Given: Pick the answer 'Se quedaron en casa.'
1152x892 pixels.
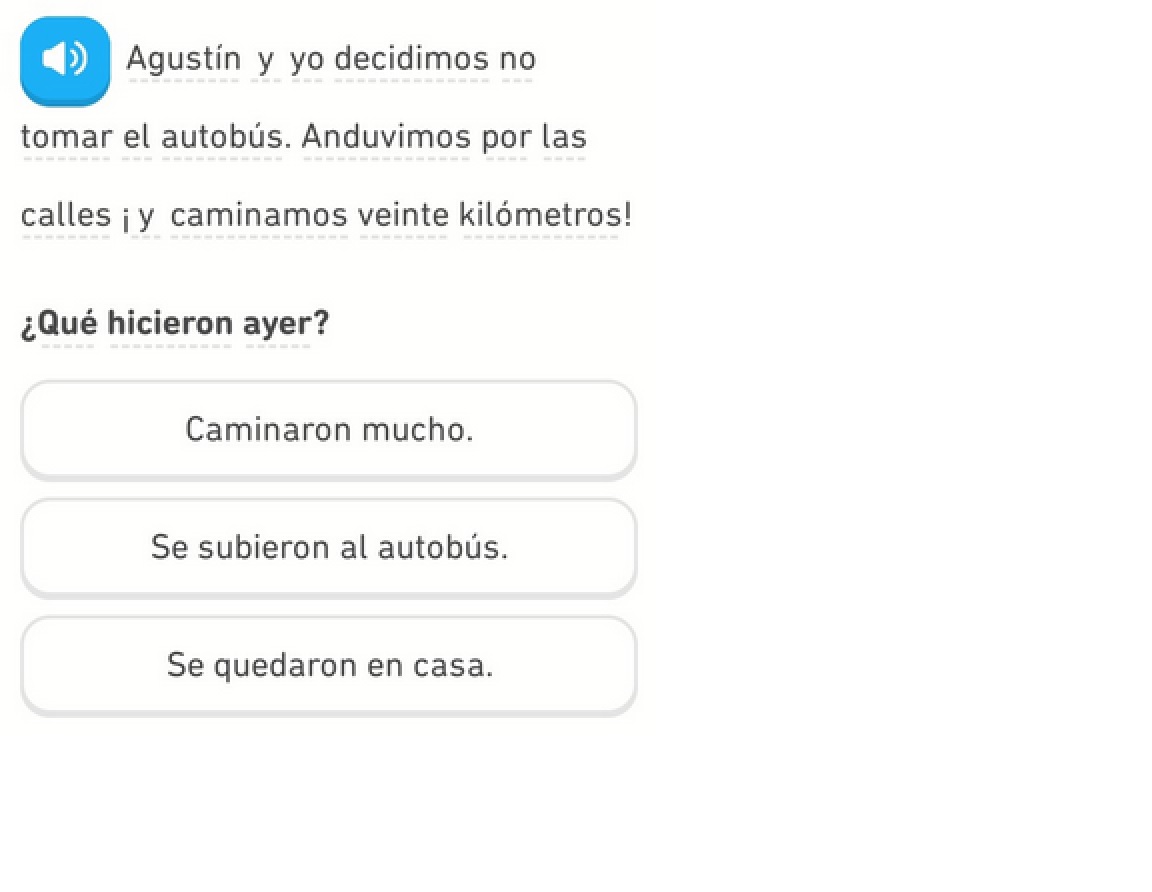Looking at the screenshot, I should click(328, 666).
